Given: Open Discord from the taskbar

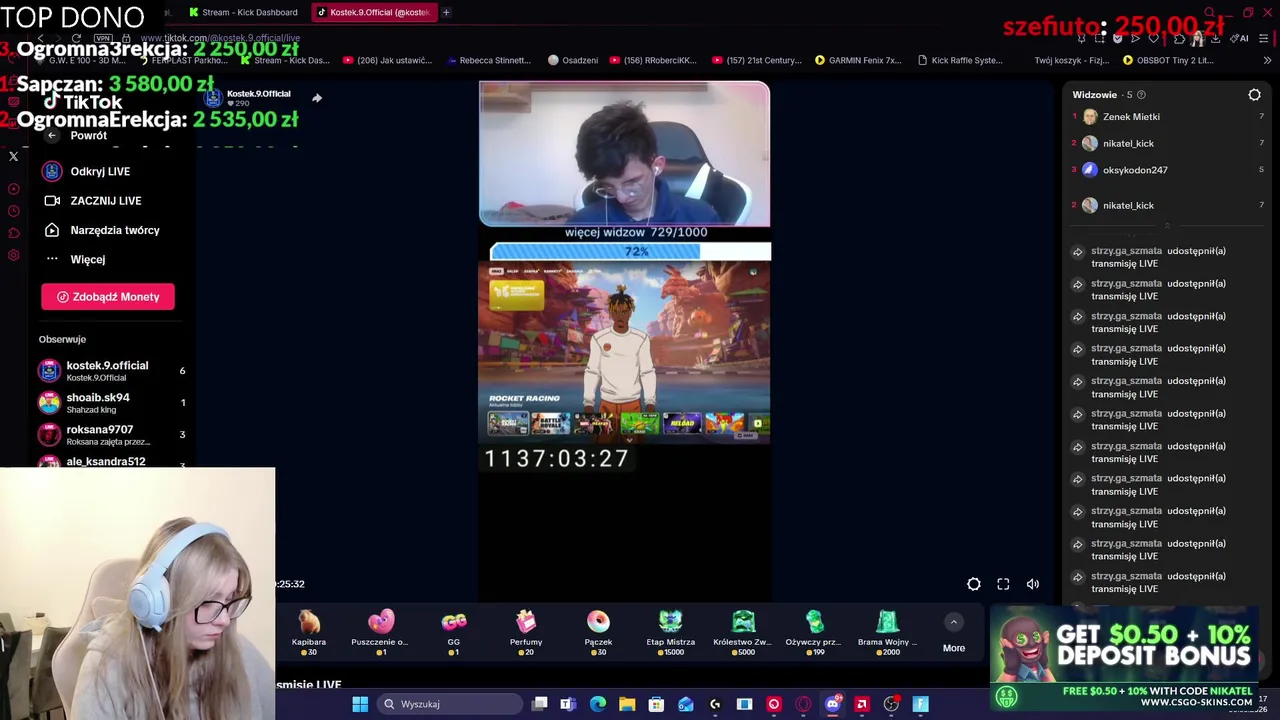Looking at the screenshot, I should click(x=832, y=704).
